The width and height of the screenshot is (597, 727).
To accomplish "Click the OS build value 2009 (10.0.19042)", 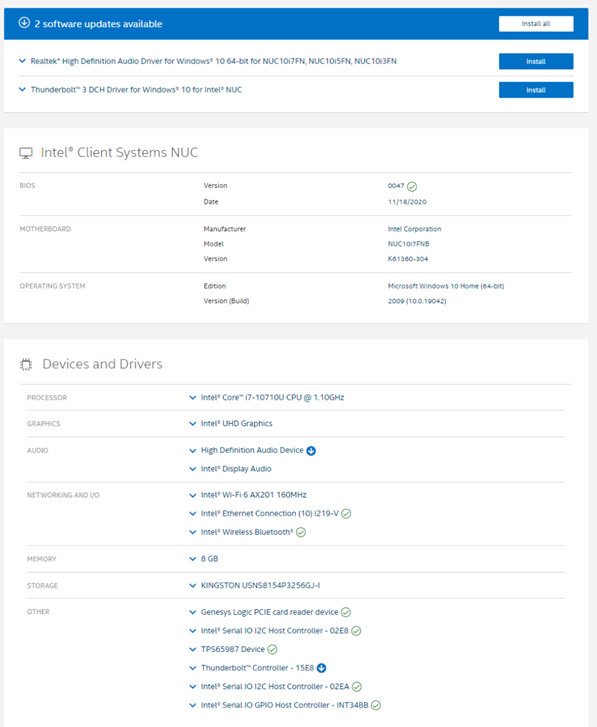I will (x=417, y=301).
